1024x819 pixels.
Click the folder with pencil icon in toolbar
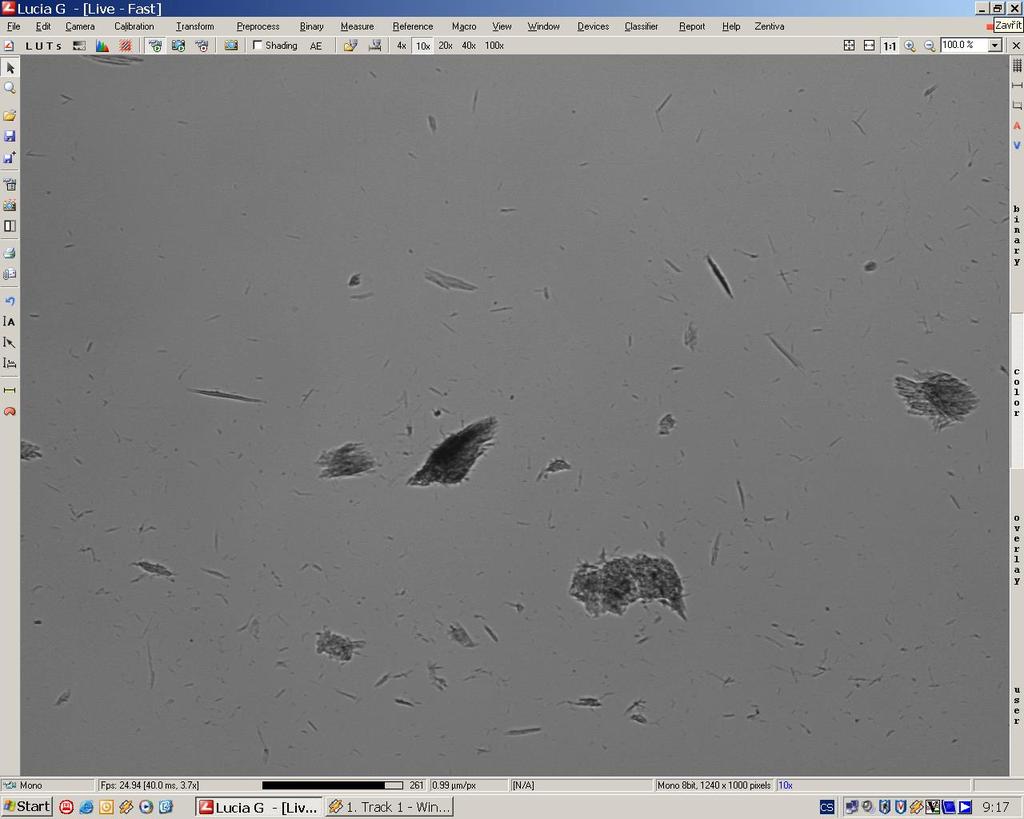[351, 46]
